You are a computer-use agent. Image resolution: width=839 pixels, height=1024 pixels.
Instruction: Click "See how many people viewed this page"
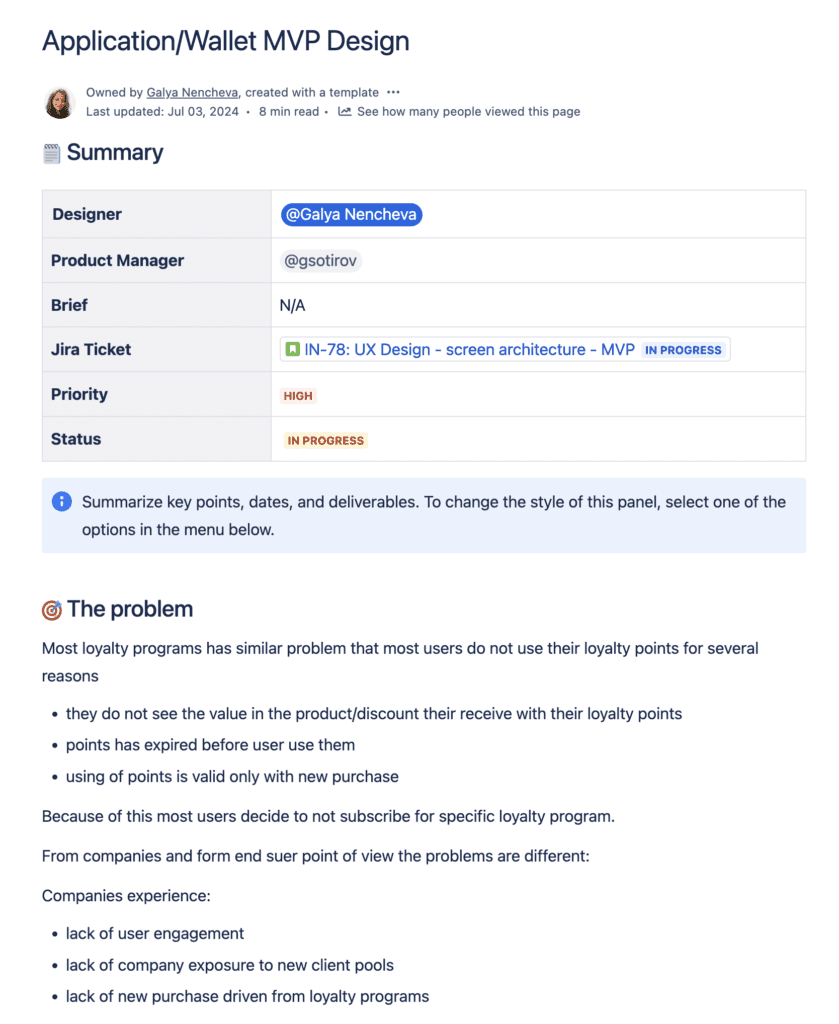click(468, 112)
